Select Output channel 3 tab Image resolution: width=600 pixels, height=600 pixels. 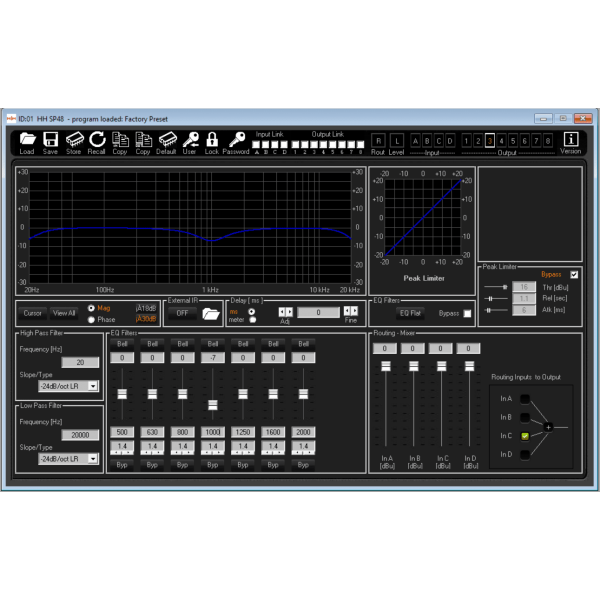pyautogui.click(x=490, y=141)
